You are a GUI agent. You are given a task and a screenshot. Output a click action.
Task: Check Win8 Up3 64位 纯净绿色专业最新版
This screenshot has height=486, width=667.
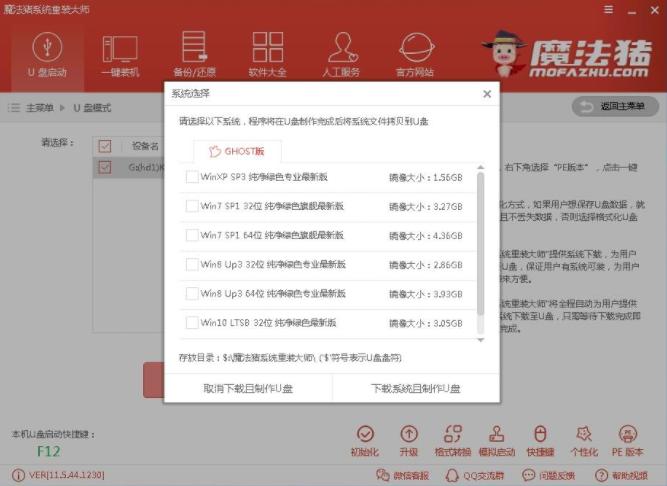pos(192,293)
